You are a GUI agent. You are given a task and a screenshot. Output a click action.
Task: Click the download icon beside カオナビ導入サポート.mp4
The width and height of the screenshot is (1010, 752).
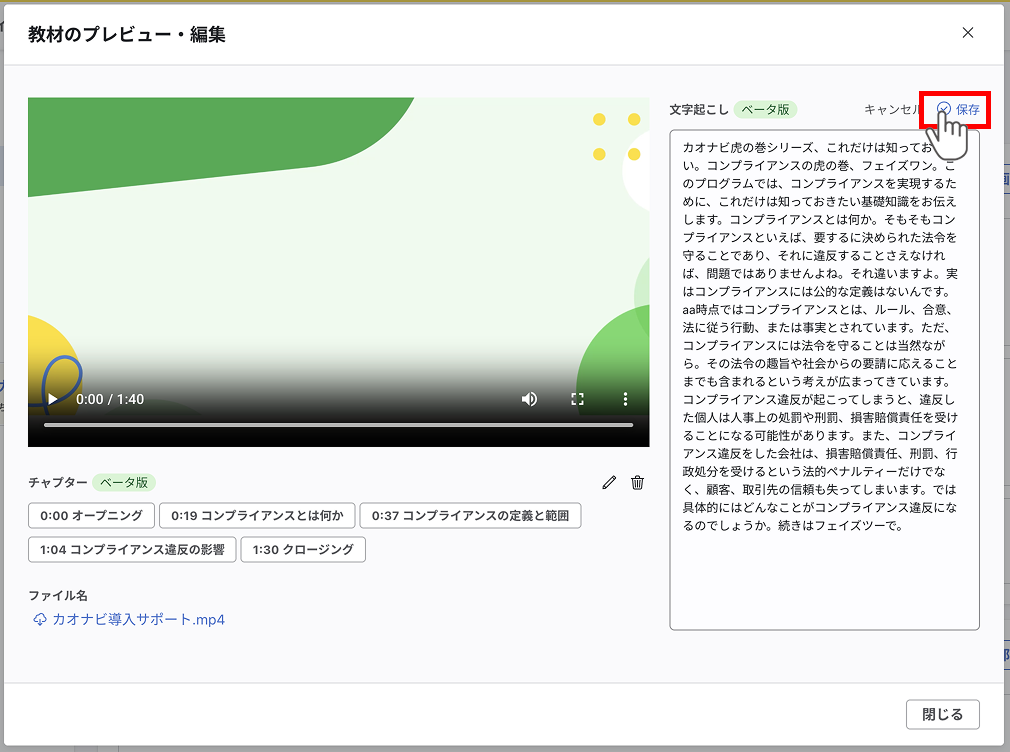37,619
